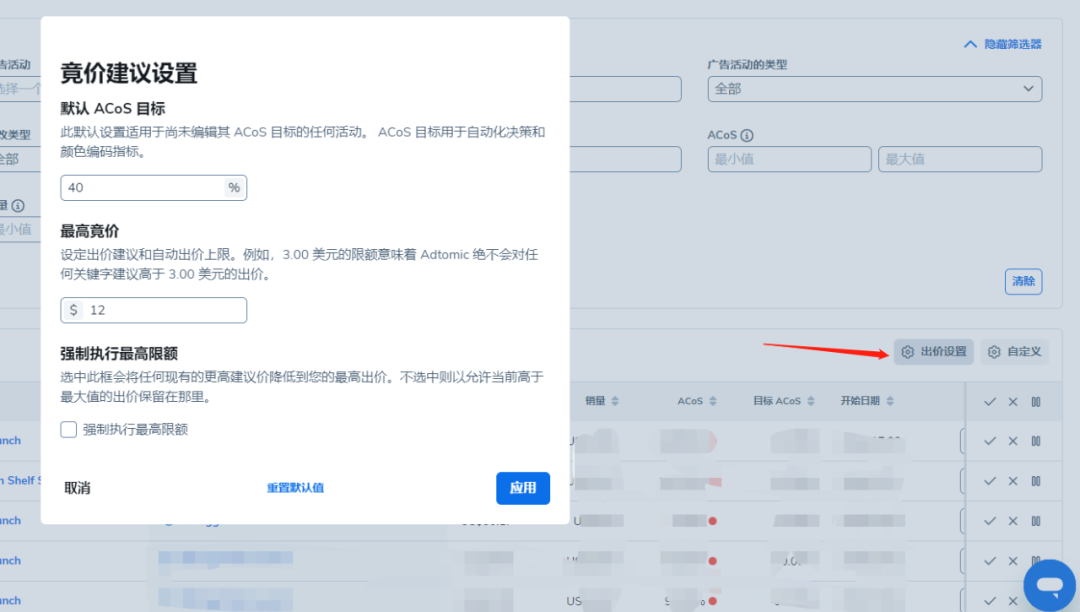Image resolution: width=1080 pixels, height=612 pixels.
Task: Click the check mark to accept first row suggestion
Action: (x=990, y=440)
